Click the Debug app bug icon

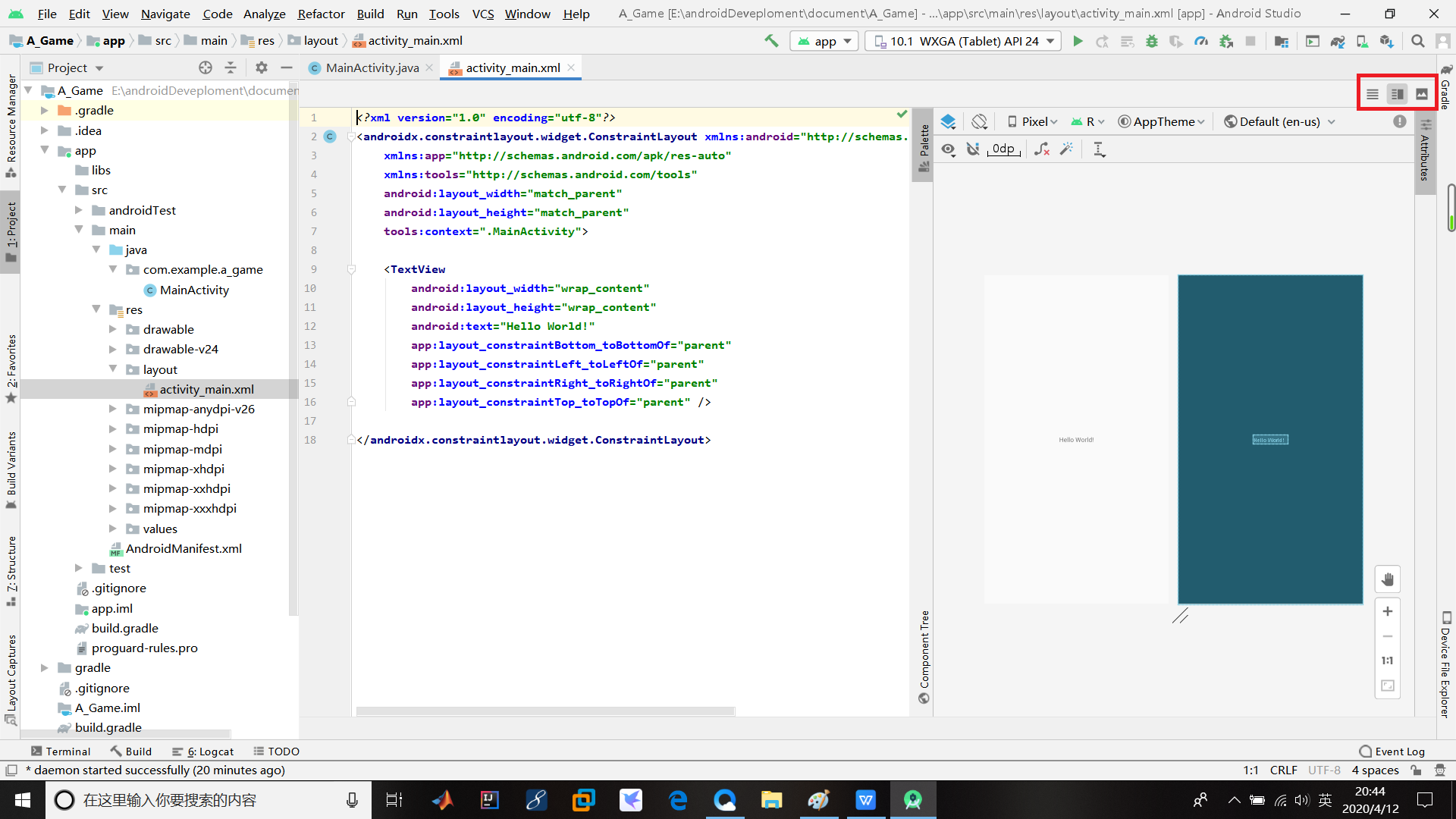point(1152,41)
